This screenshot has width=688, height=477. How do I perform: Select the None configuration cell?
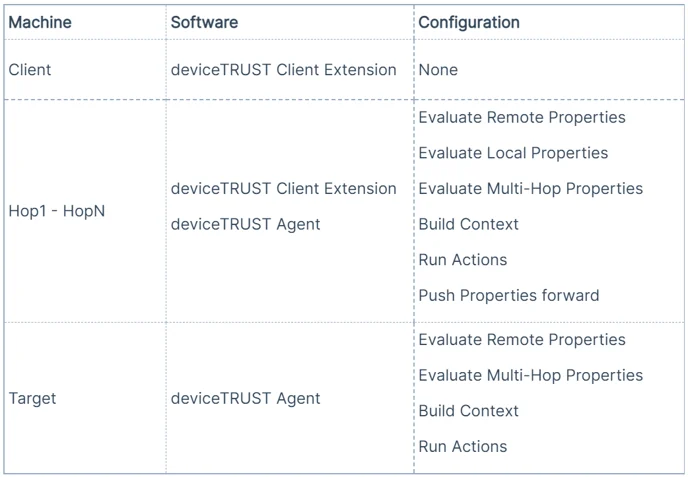[x=438, y=70]
